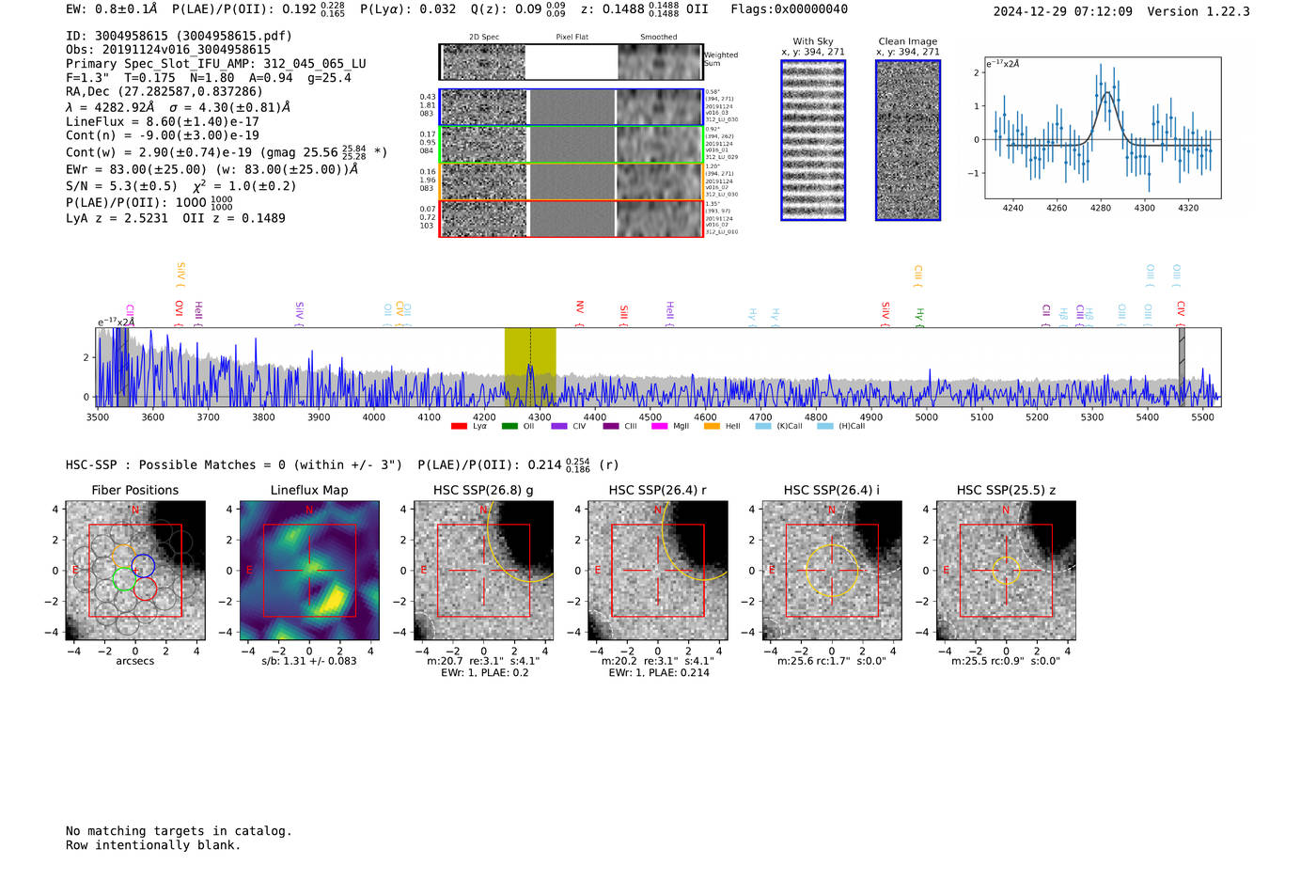Select the (H)CaII light blue legend swatch
The image size is (1316, 896).
pyautogui.click(x=825, y=426)
